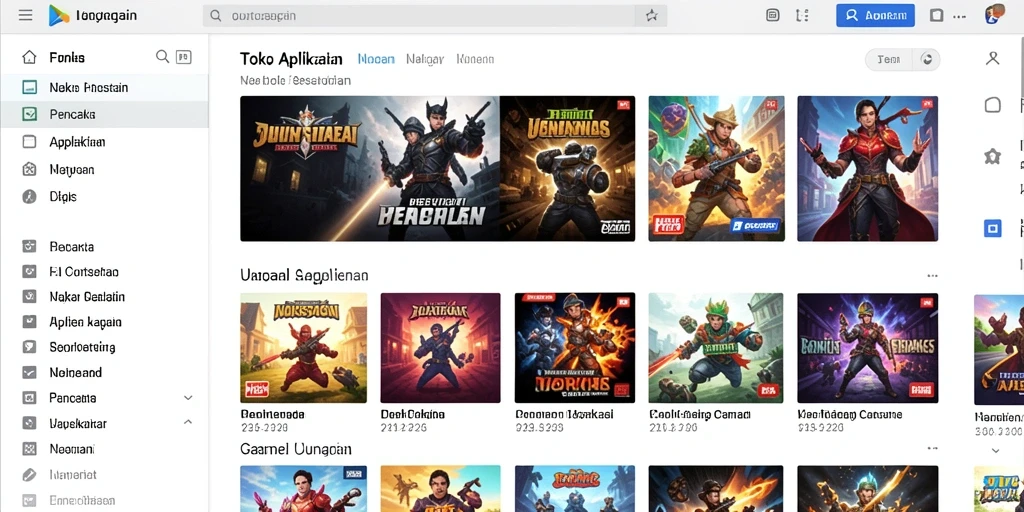This screenshot has width=1024, height=512.
Task: Expand the chevron below right edge thumbnail
Action: point(995,451)
